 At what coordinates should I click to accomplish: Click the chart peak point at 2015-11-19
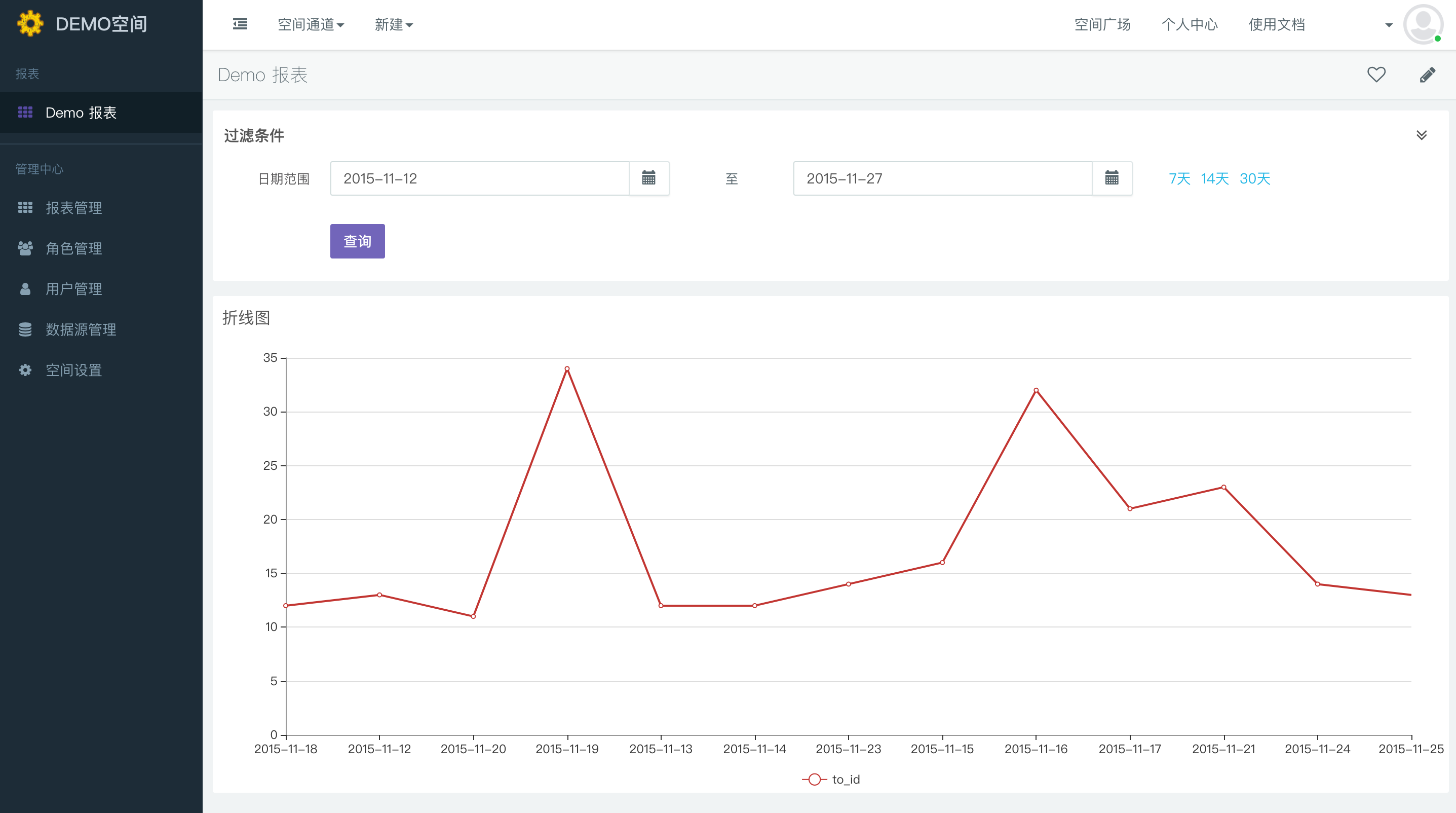coord(567,368)
